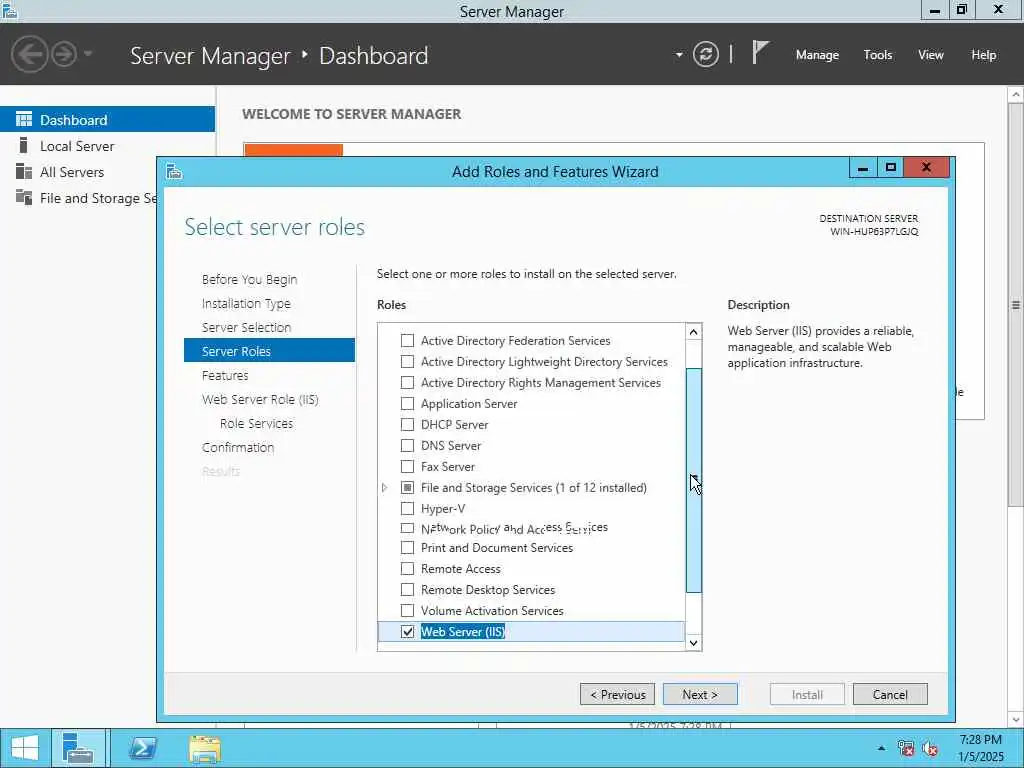The width and height of the screenshot is (1024, 768).
Task: Click the network status tray icon
Action: 905,748
